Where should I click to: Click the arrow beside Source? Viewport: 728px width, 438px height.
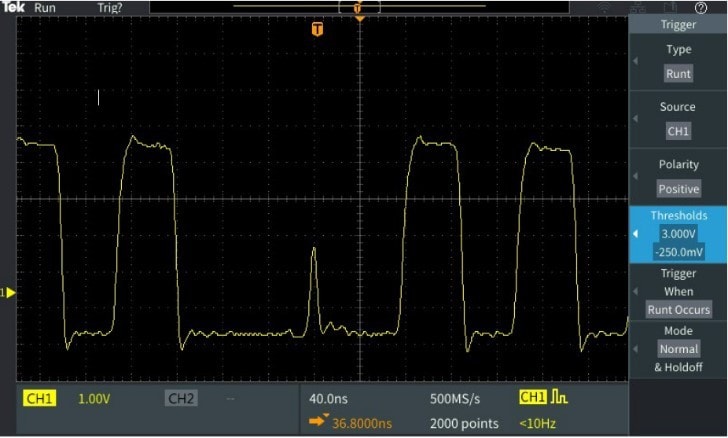coord(636,119)
